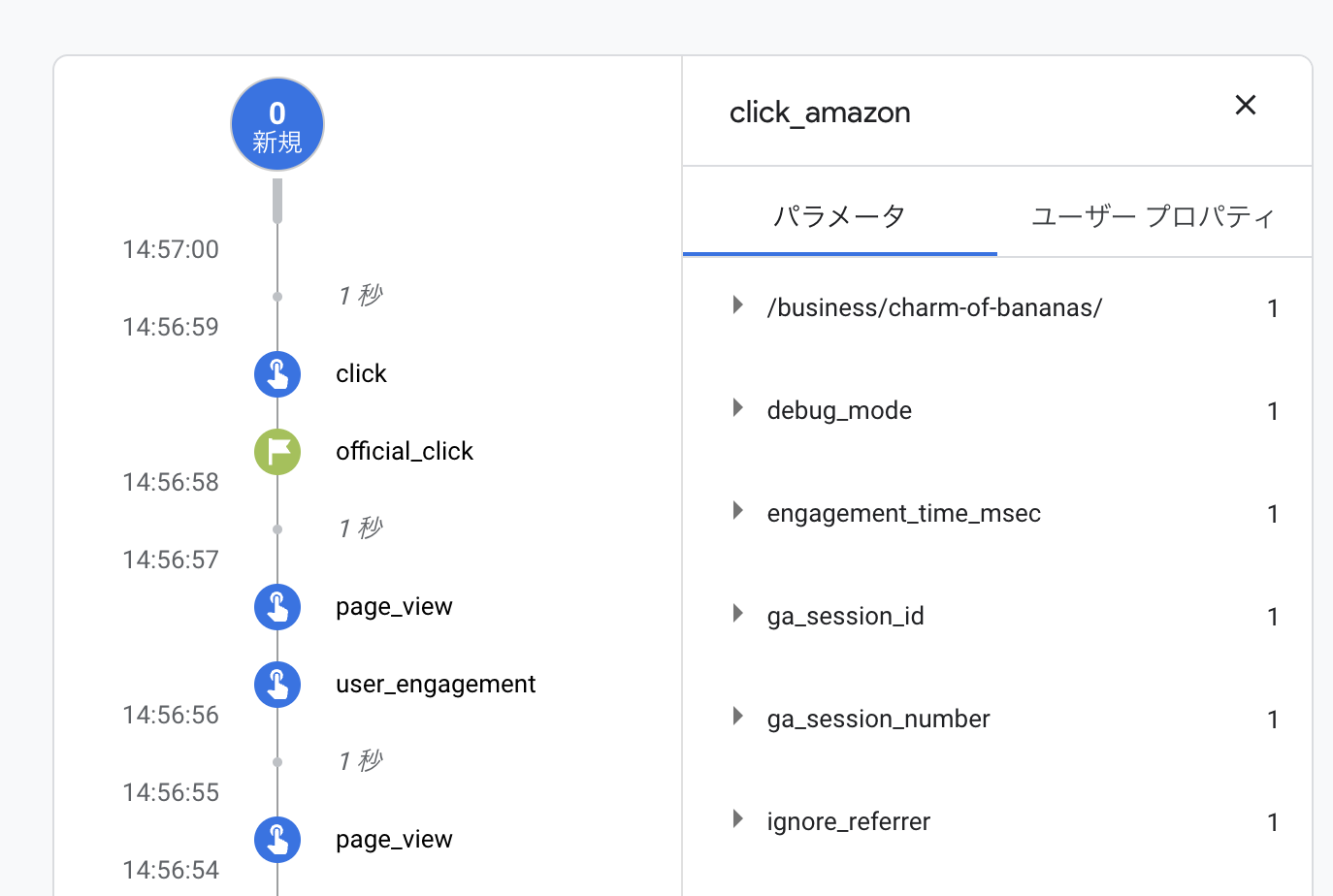Expand the /business/charm-of-bananas/ parameter
This screenshot has height=896, width=1333.
pos(738,305)
